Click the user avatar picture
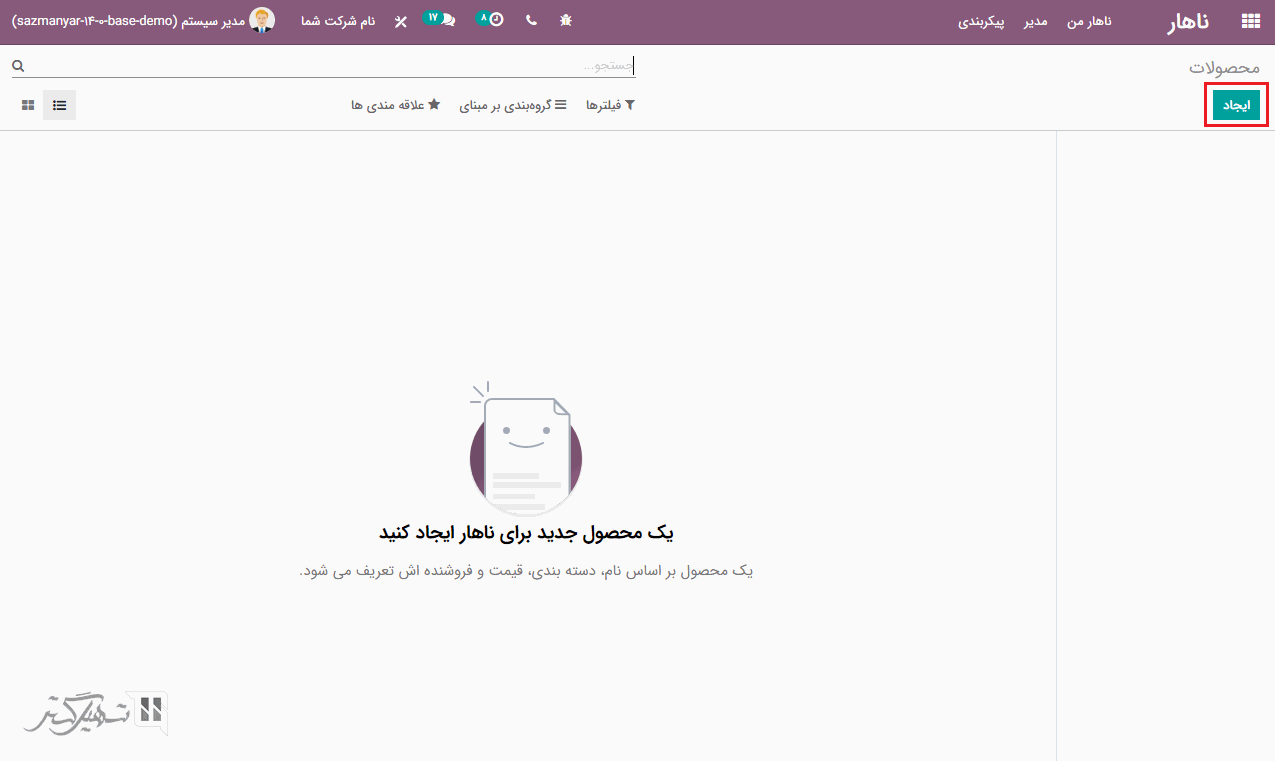1275x761 pixels. pyautogui.click(x=262, y=20)
